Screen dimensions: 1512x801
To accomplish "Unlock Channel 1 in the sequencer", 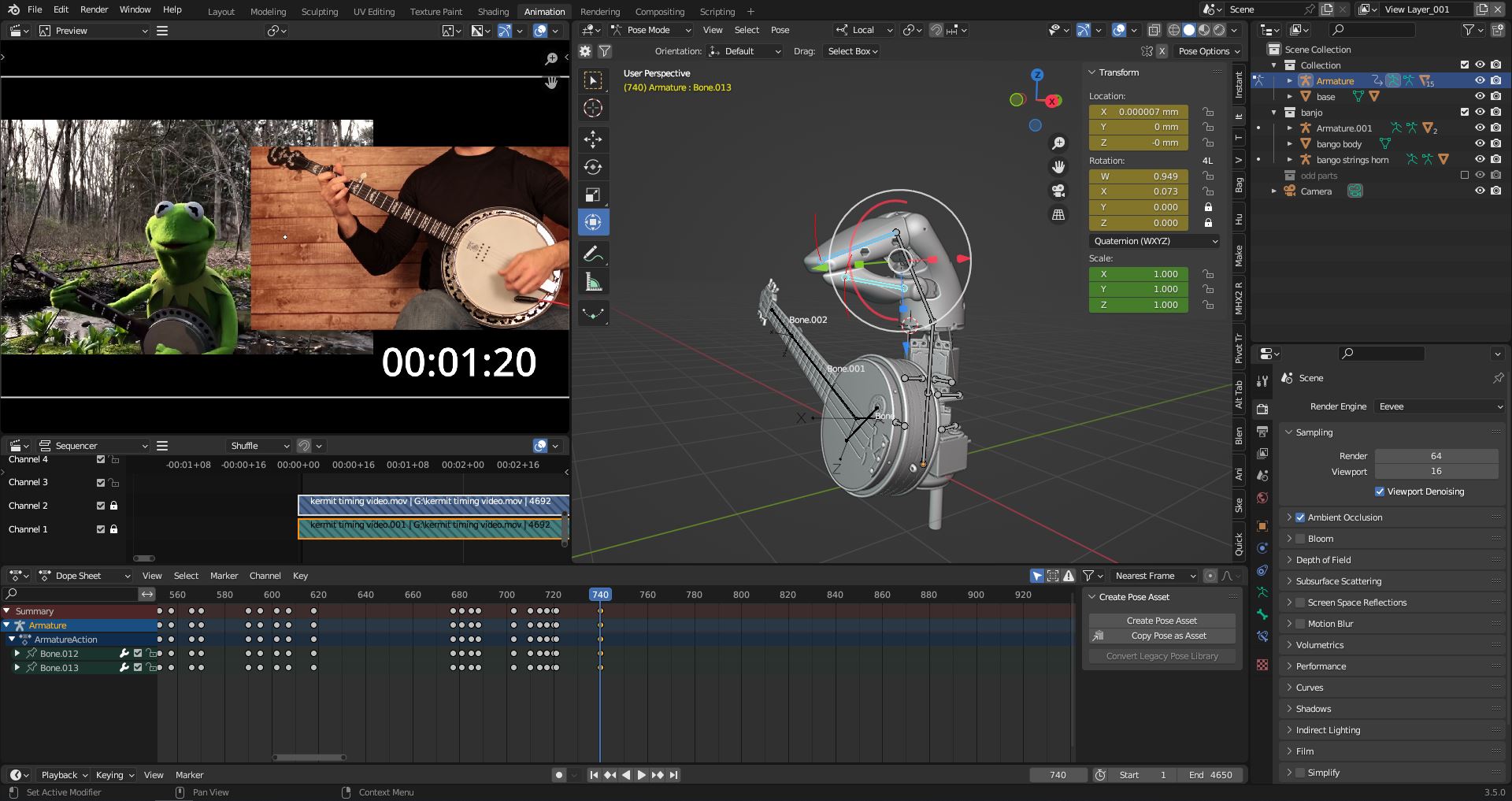I will pyautogui.click(x=114, y=529).
